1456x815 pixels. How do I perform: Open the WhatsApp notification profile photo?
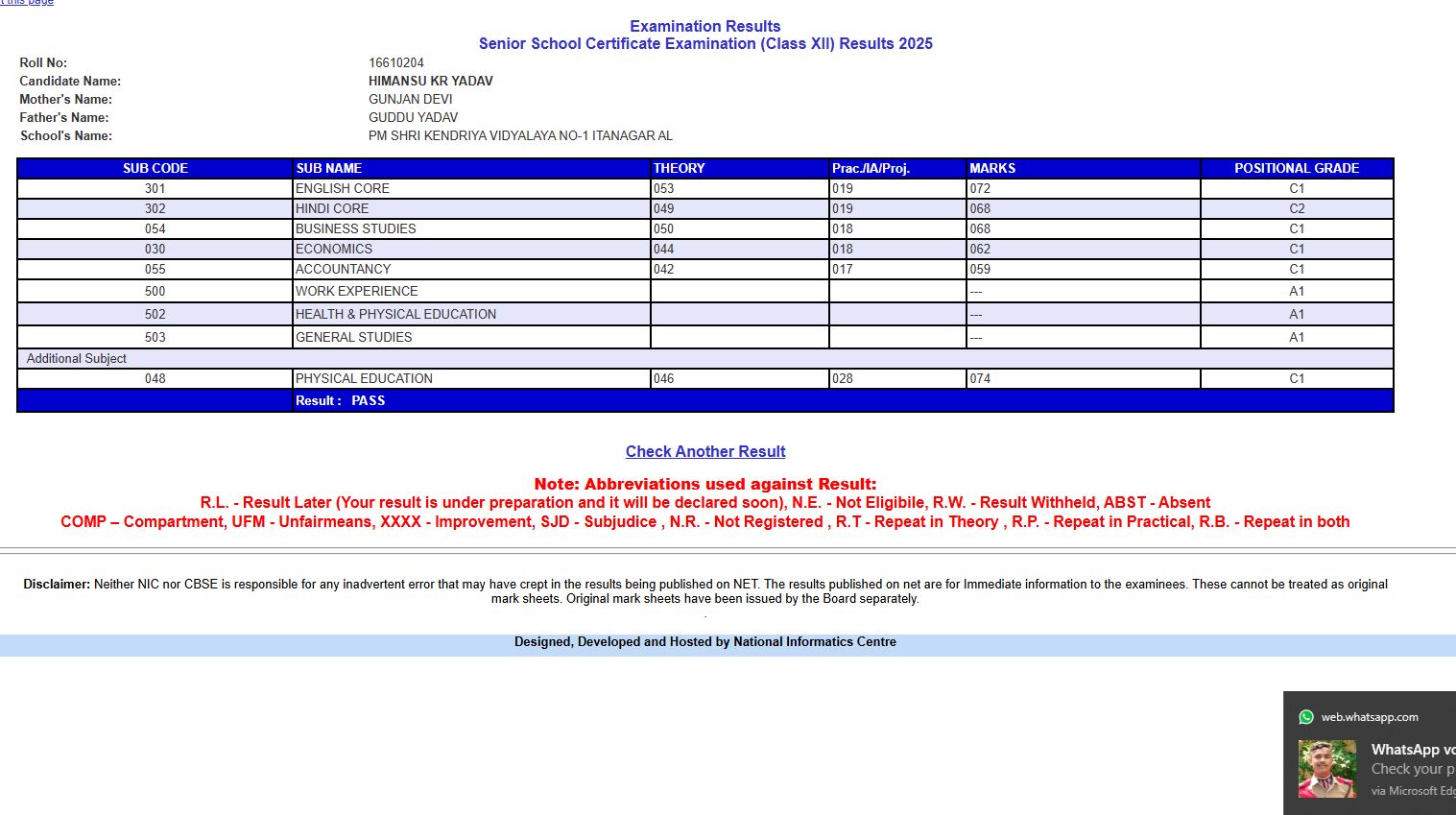[x=1326, y=769]
